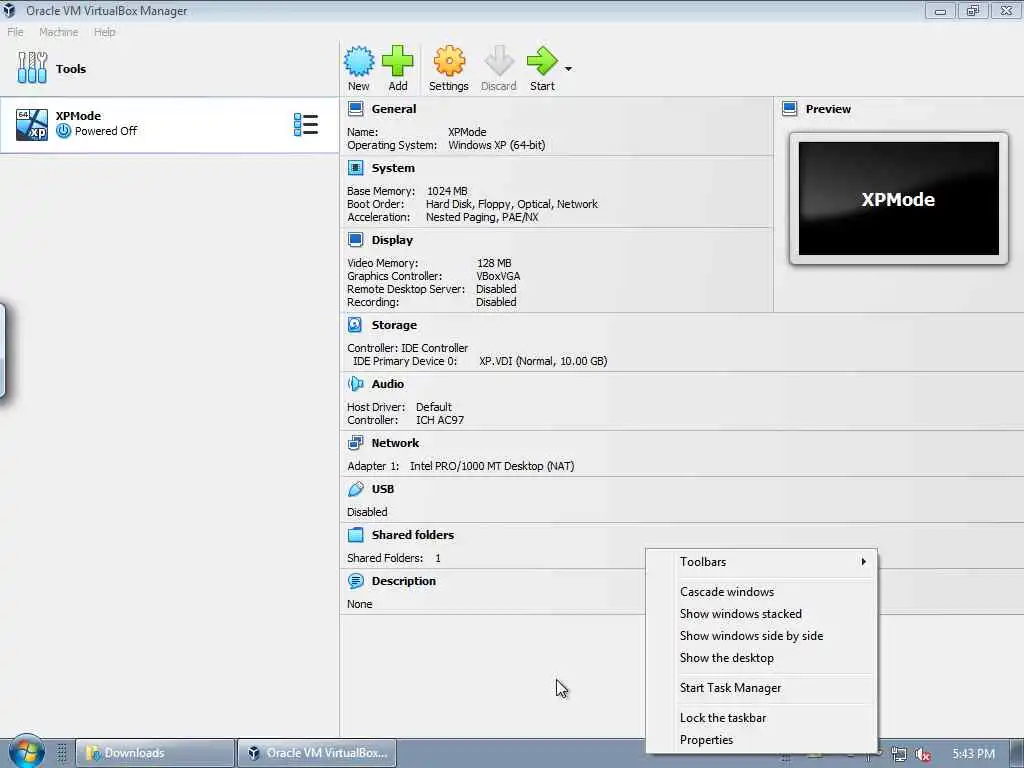
Task: Click the Windows Start orb
Action: (x=27, y=752)
